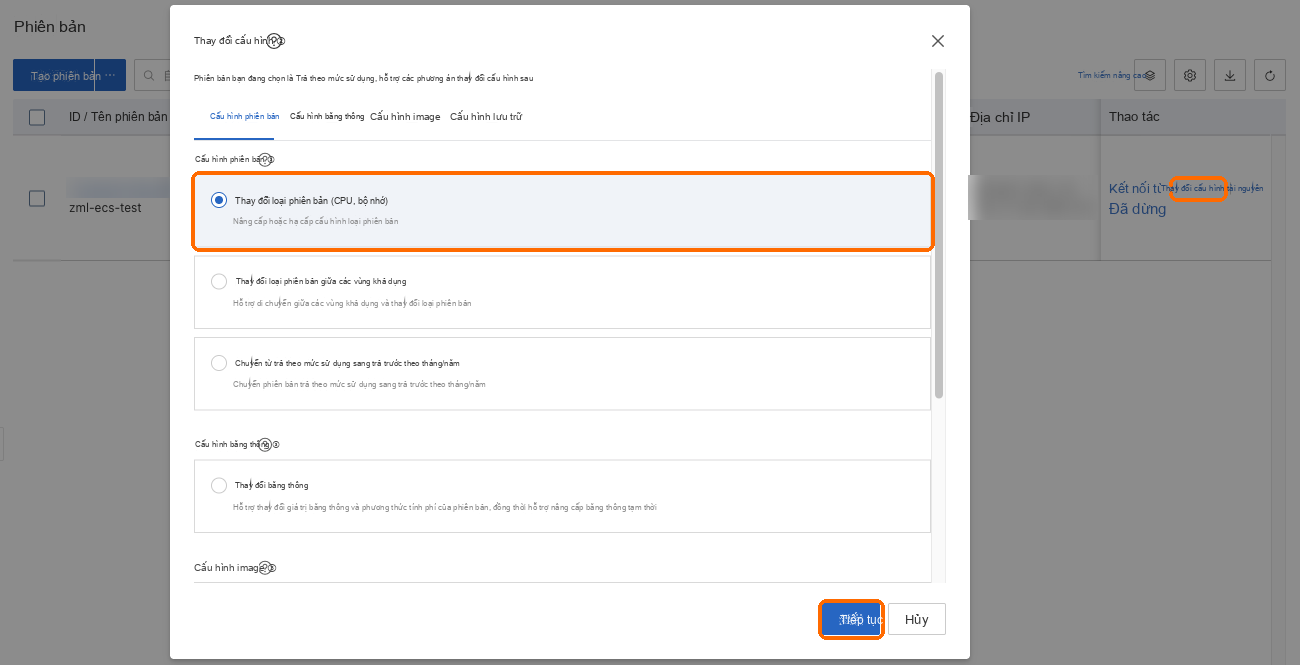The width and height of the screenshot is (1300, 665).
Task: Select Chuyển từ trả theo mức sử dụng radio
Action: click(x=219, y=363)
